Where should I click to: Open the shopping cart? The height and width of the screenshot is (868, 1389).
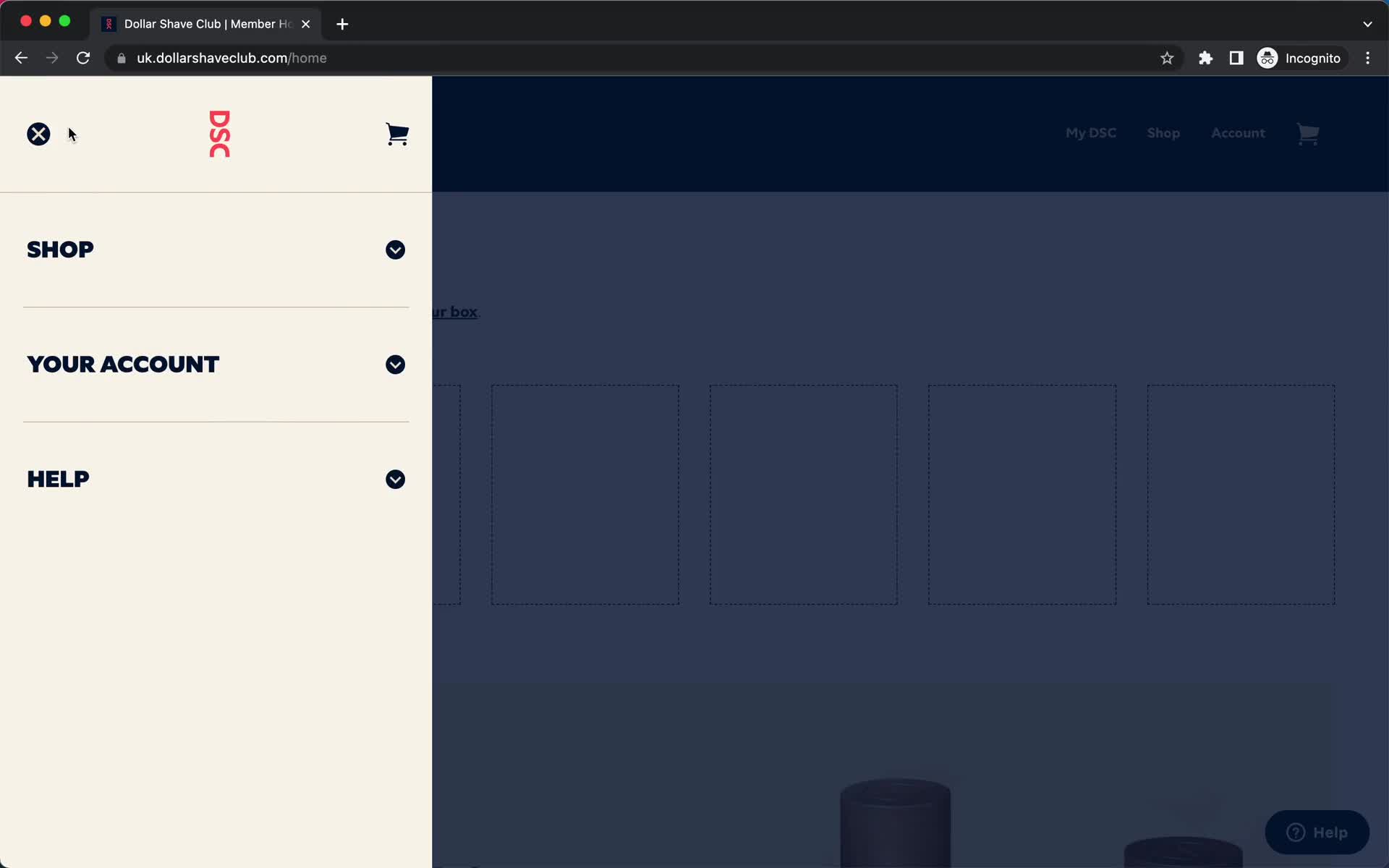tap(397, 133)
